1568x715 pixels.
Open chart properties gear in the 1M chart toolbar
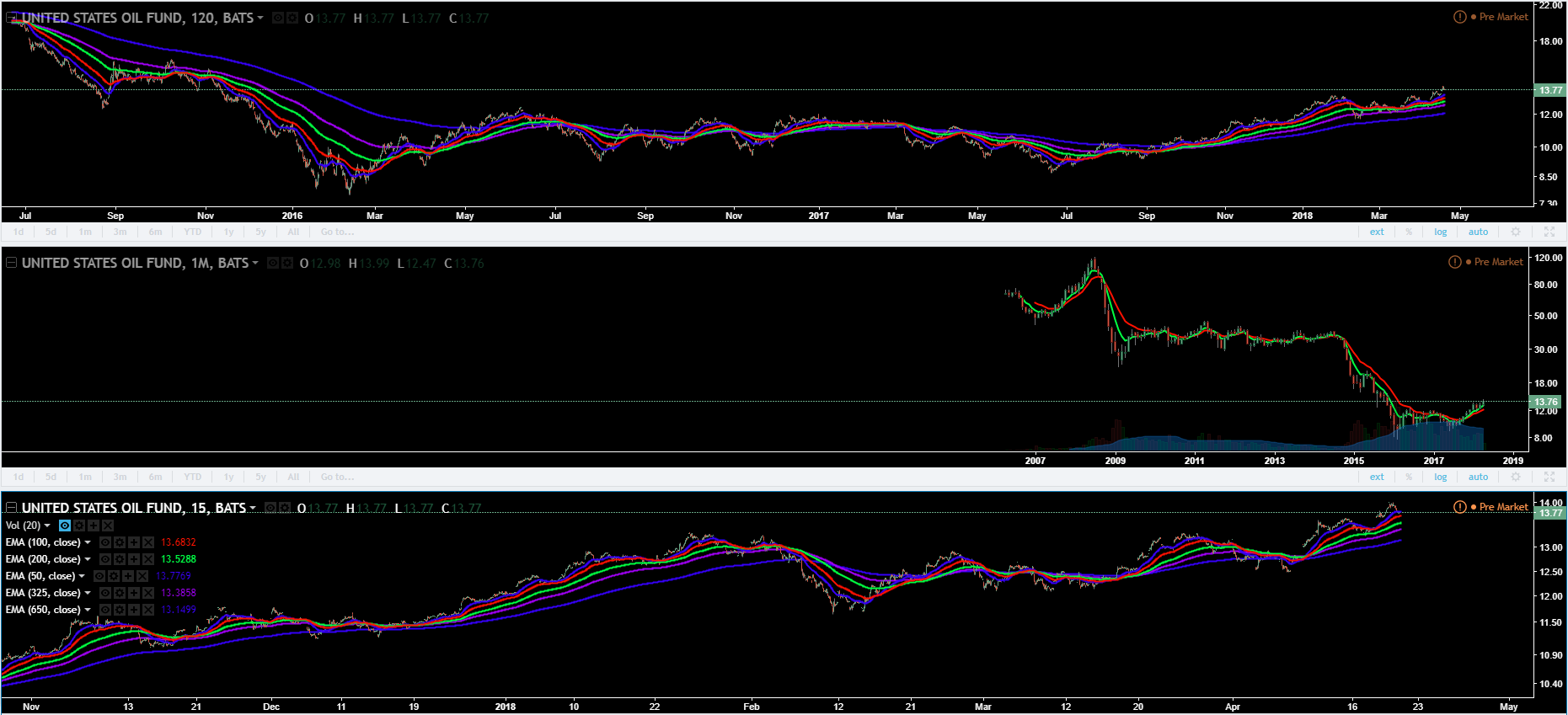(x=1516, y=477)
